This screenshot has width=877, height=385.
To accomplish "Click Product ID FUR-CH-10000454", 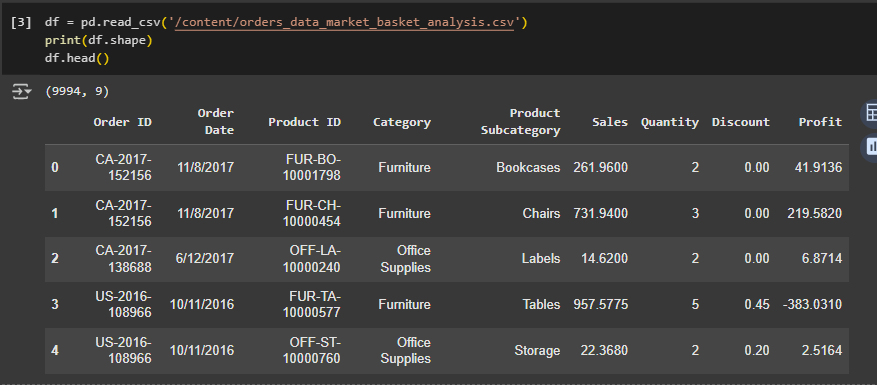I will click(312, 213).
